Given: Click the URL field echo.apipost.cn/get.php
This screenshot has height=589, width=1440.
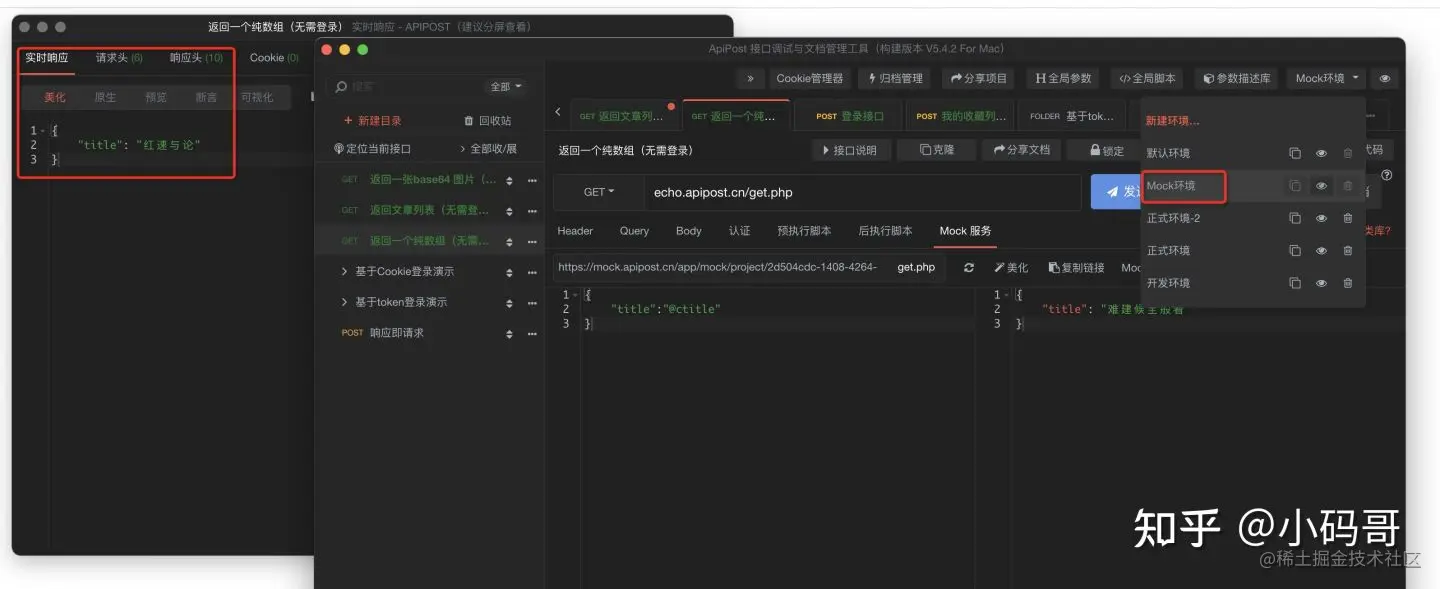Looking at the screenshot, I should 862,192.
